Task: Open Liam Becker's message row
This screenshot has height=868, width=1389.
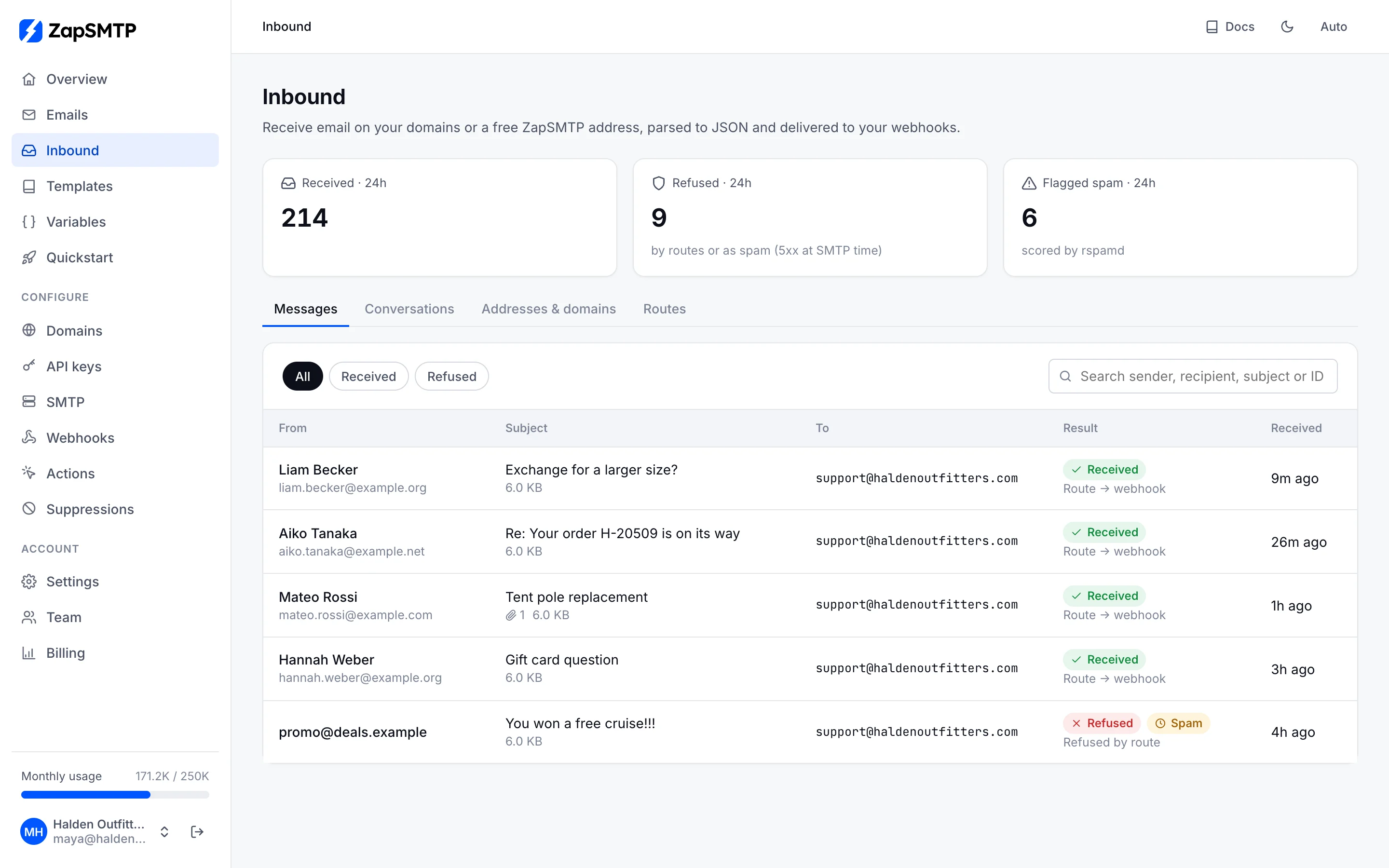Action: click(810, 478)
